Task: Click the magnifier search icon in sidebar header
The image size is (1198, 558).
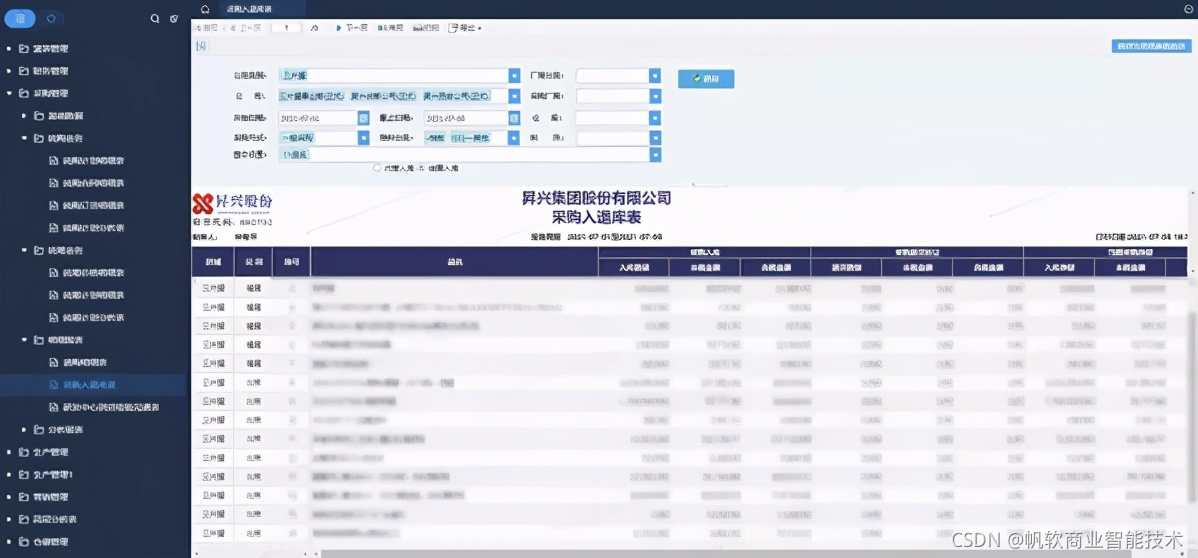Action: coord(155,18)
